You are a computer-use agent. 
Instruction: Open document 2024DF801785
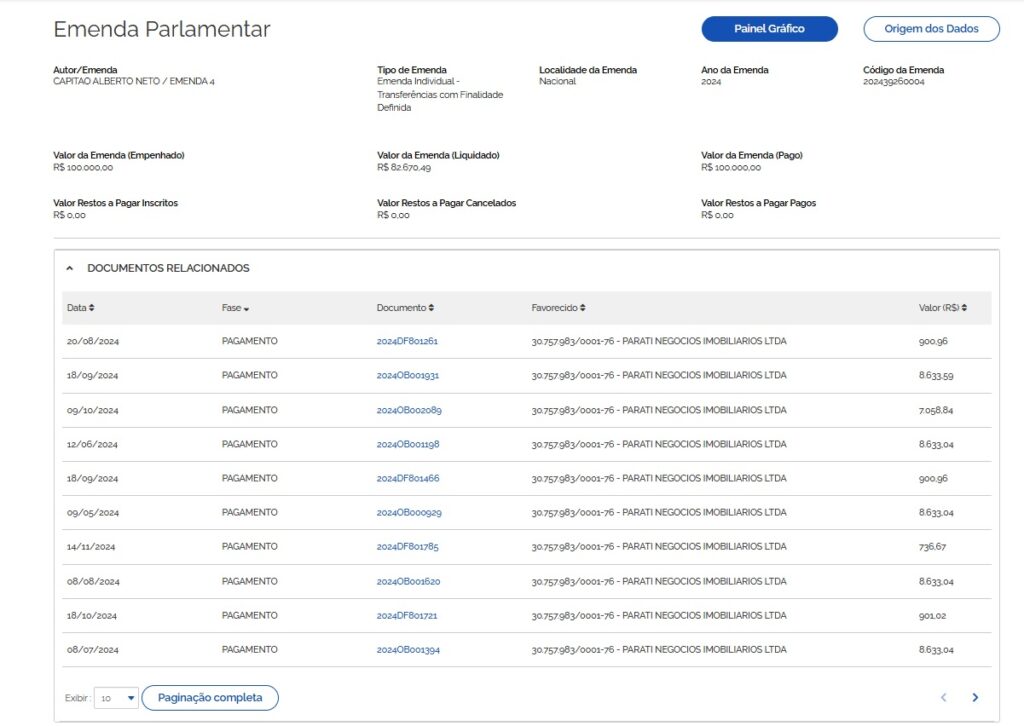[408, 546]
